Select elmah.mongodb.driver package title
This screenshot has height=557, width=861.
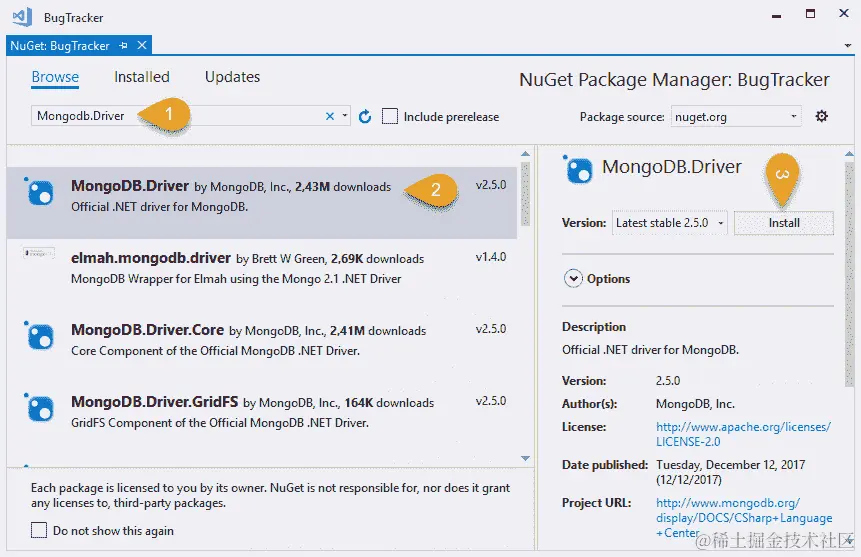click(150, 258)
